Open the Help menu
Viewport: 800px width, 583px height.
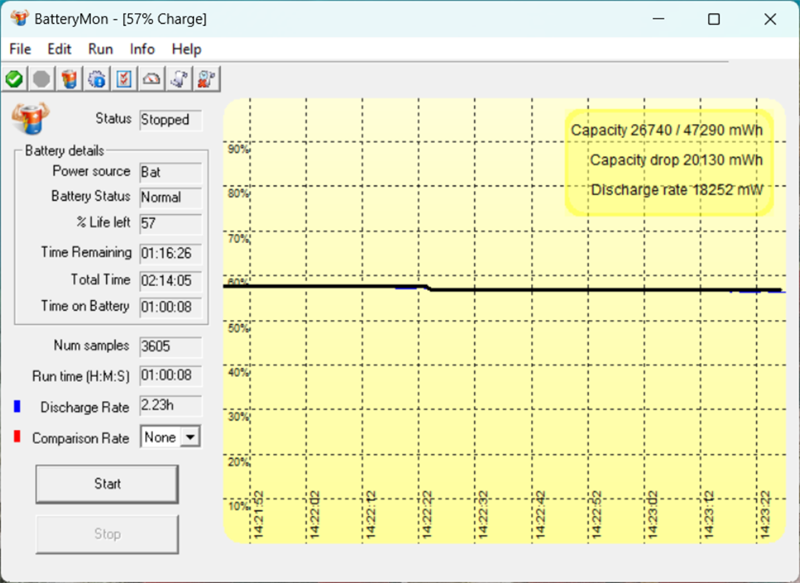point(187,49)
